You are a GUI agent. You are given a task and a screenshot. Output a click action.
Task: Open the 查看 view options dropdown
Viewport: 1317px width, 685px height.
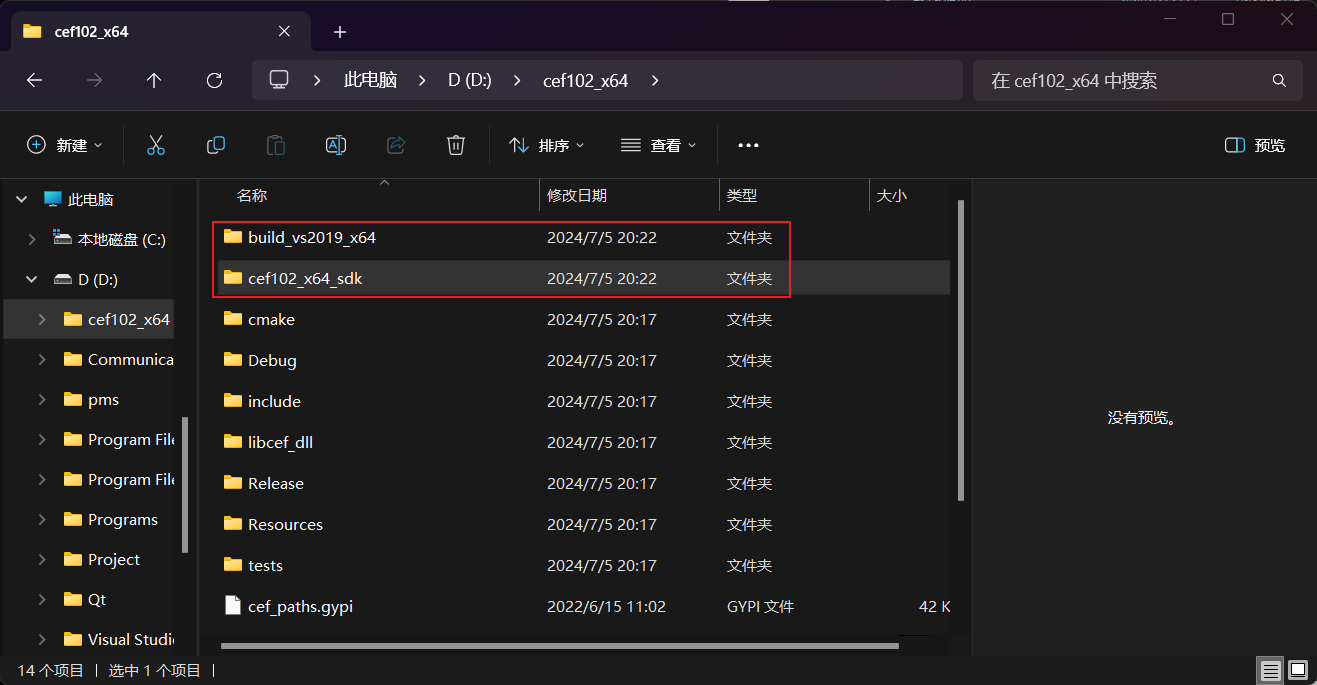pos(658,144)
